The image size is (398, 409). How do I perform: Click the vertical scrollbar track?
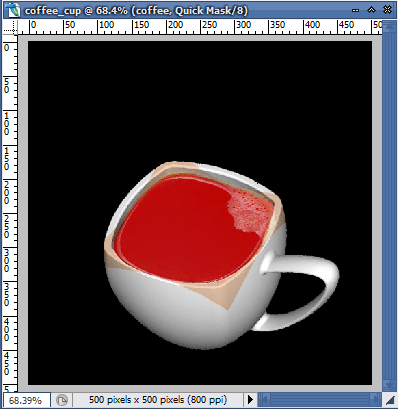tap(389, 207)
